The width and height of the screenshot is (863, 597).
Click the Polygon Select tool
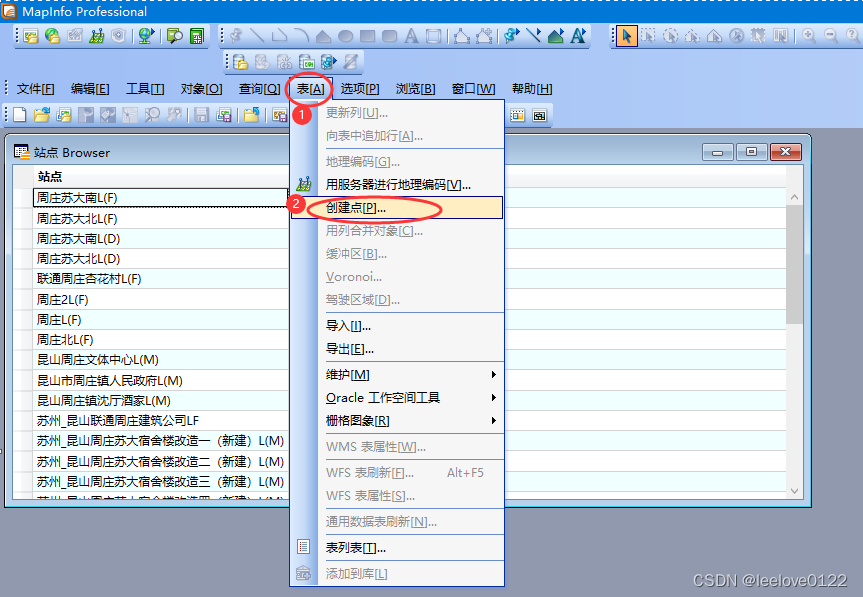pos(692,36)
